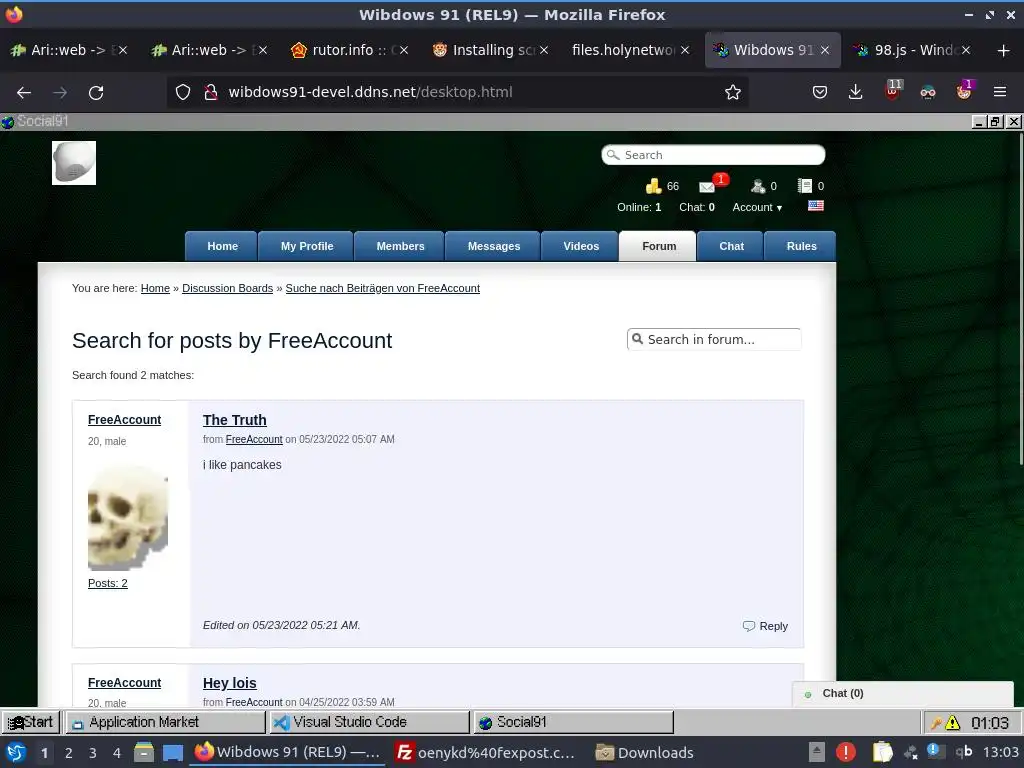Click the red exclamation notification icon in system panel
This screenshot has height=768, width=1024.
point(846,752)
